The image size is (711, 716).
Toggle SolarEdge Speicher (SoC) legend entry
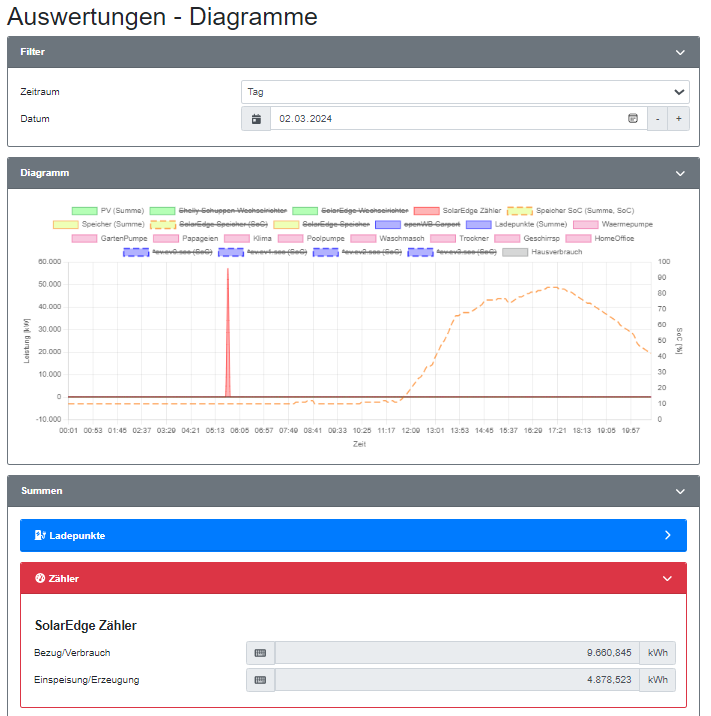tap(209, 224)
